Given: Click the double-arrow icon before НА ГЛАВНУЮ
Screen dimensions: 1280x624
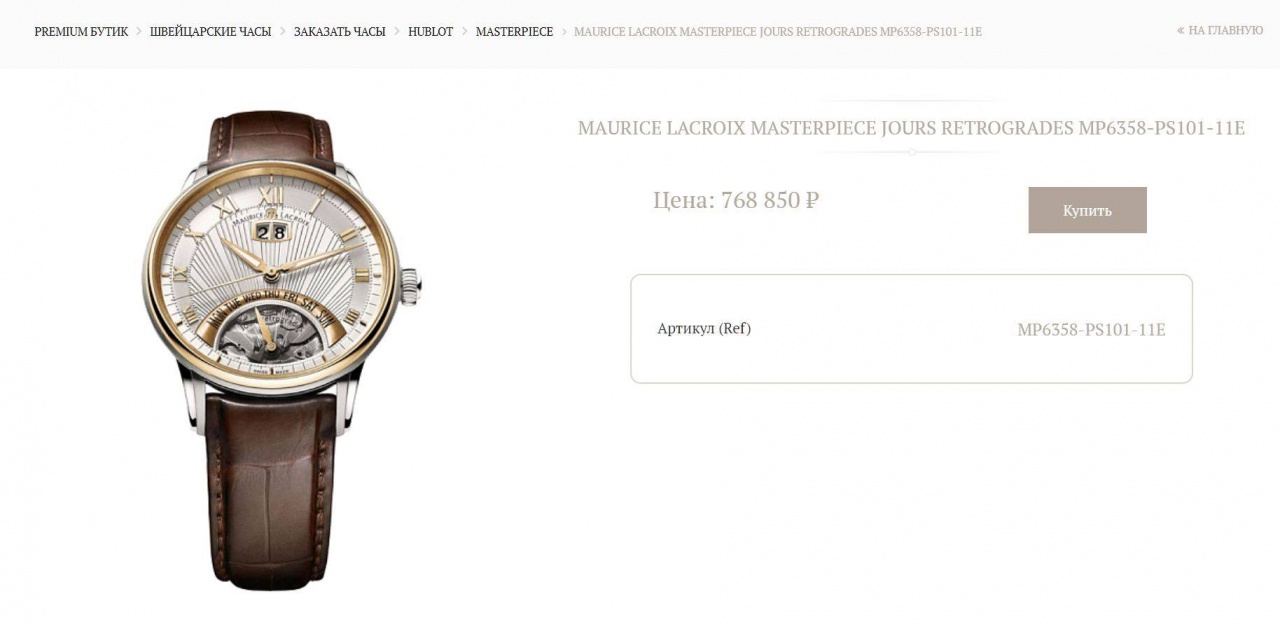Looking at the screenshot, I should (x=1181, y=31).
